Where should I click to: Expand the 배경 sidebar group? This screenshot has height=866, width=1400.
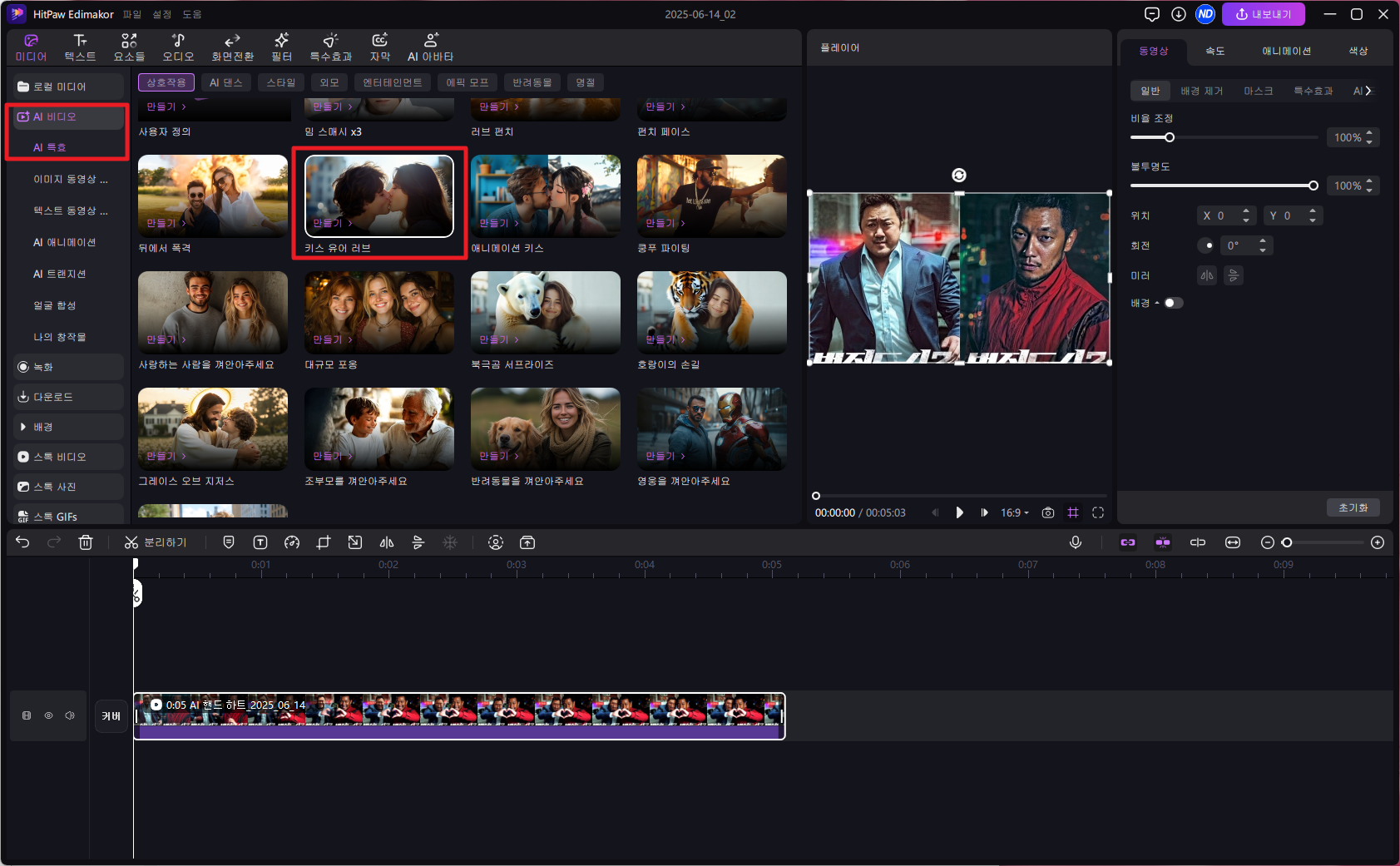pyautogui.click(x=68, y=427)
